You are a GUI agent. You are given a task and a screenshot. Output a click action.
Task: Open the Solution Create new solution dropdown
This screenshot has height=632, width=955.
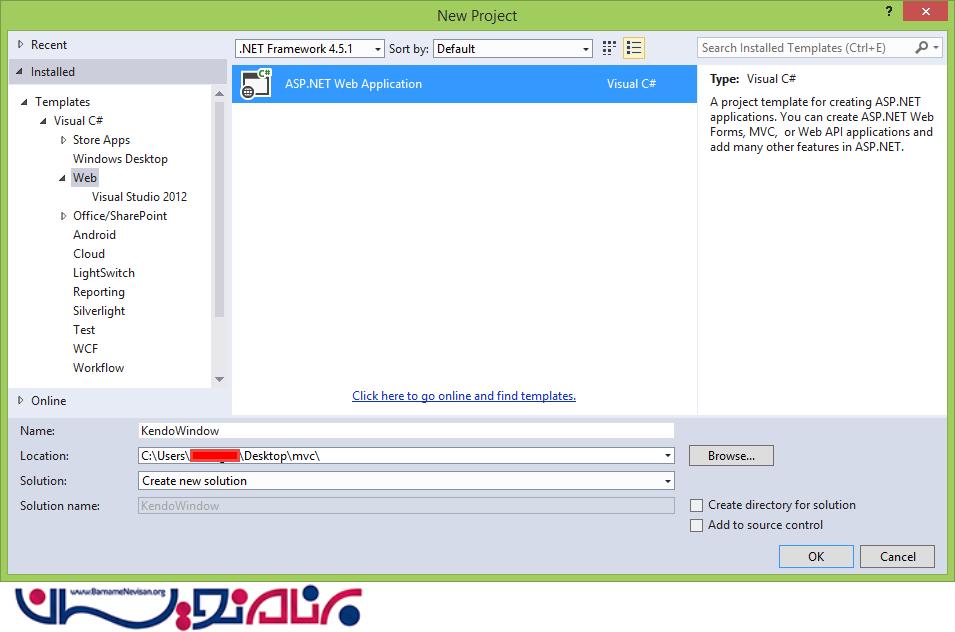(668, 481)
